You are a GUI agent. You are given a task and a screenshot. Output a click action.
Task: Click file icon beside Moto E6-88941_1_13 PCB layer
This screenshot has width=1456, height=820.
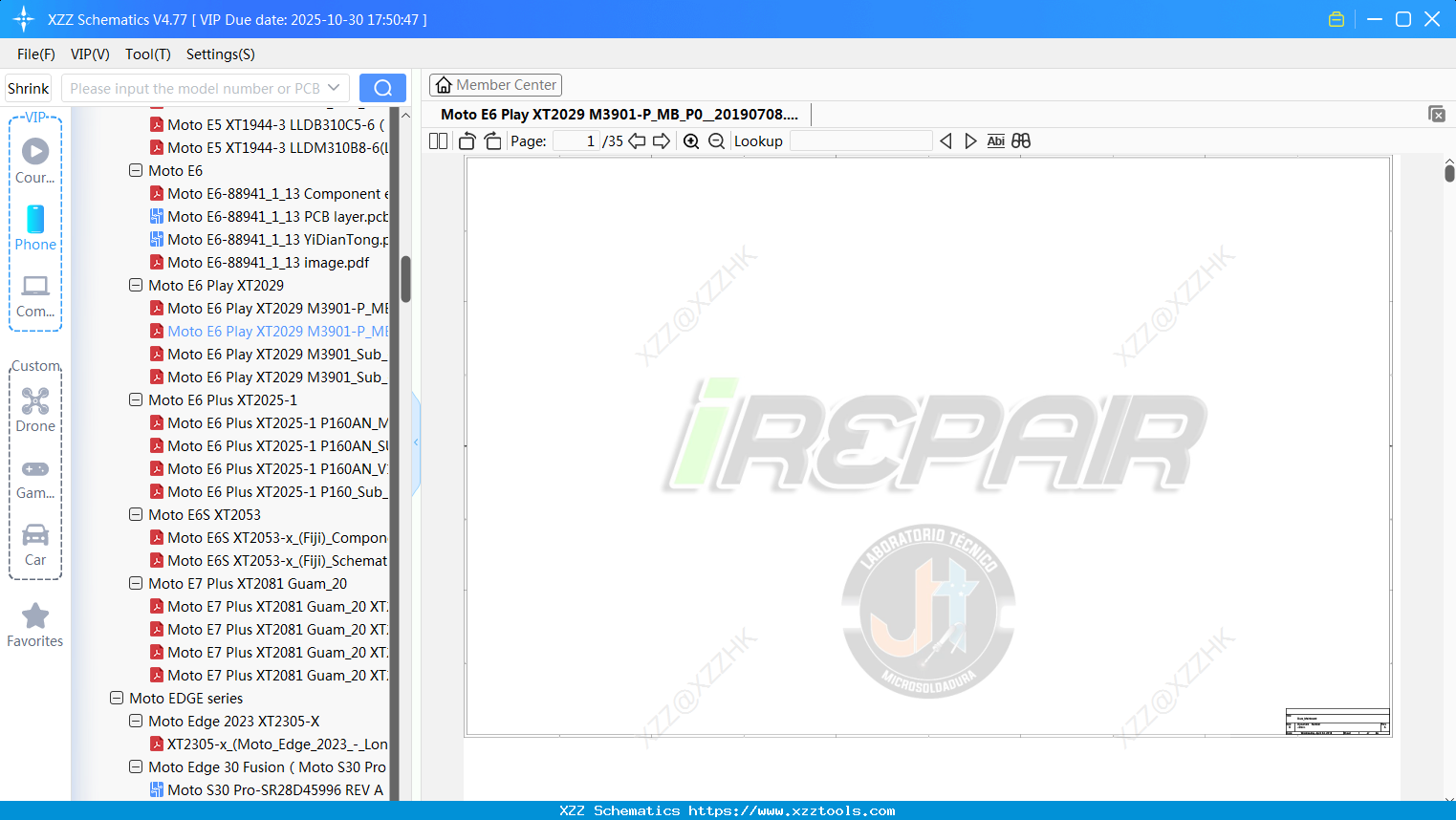pos(157,216)
